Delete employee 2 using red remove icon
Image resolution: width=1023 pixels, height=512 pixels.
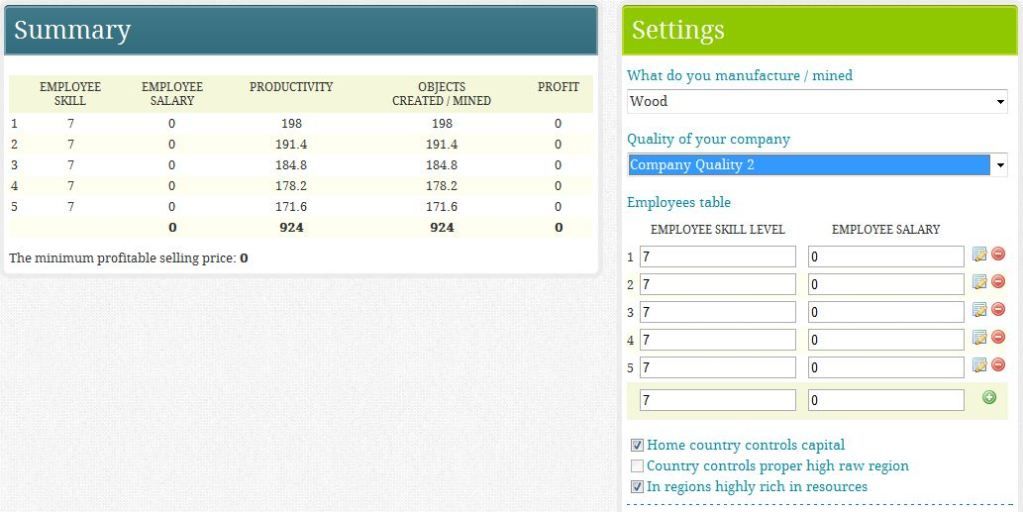tap(997, 283)
